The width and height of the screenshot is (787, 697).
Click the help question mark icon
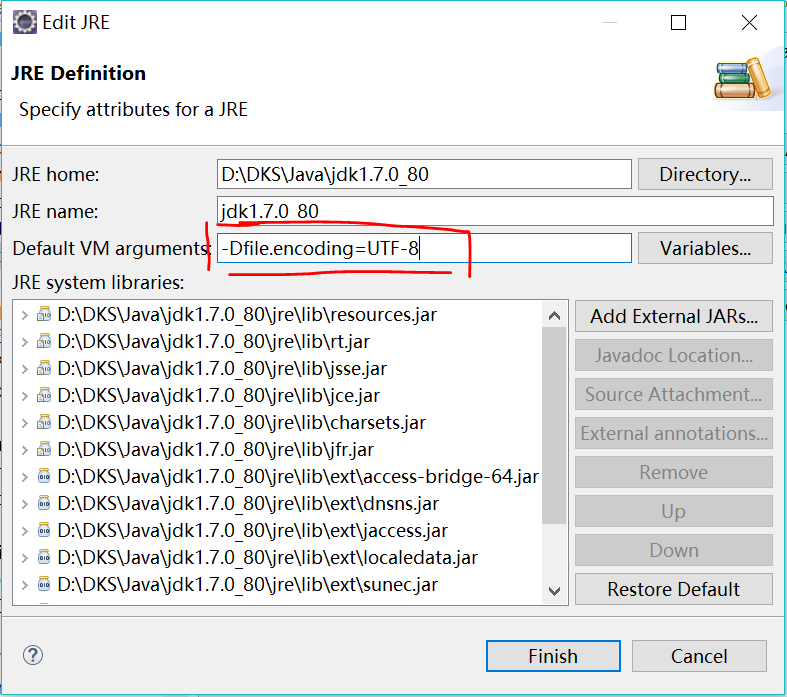[x=33, y=655]
